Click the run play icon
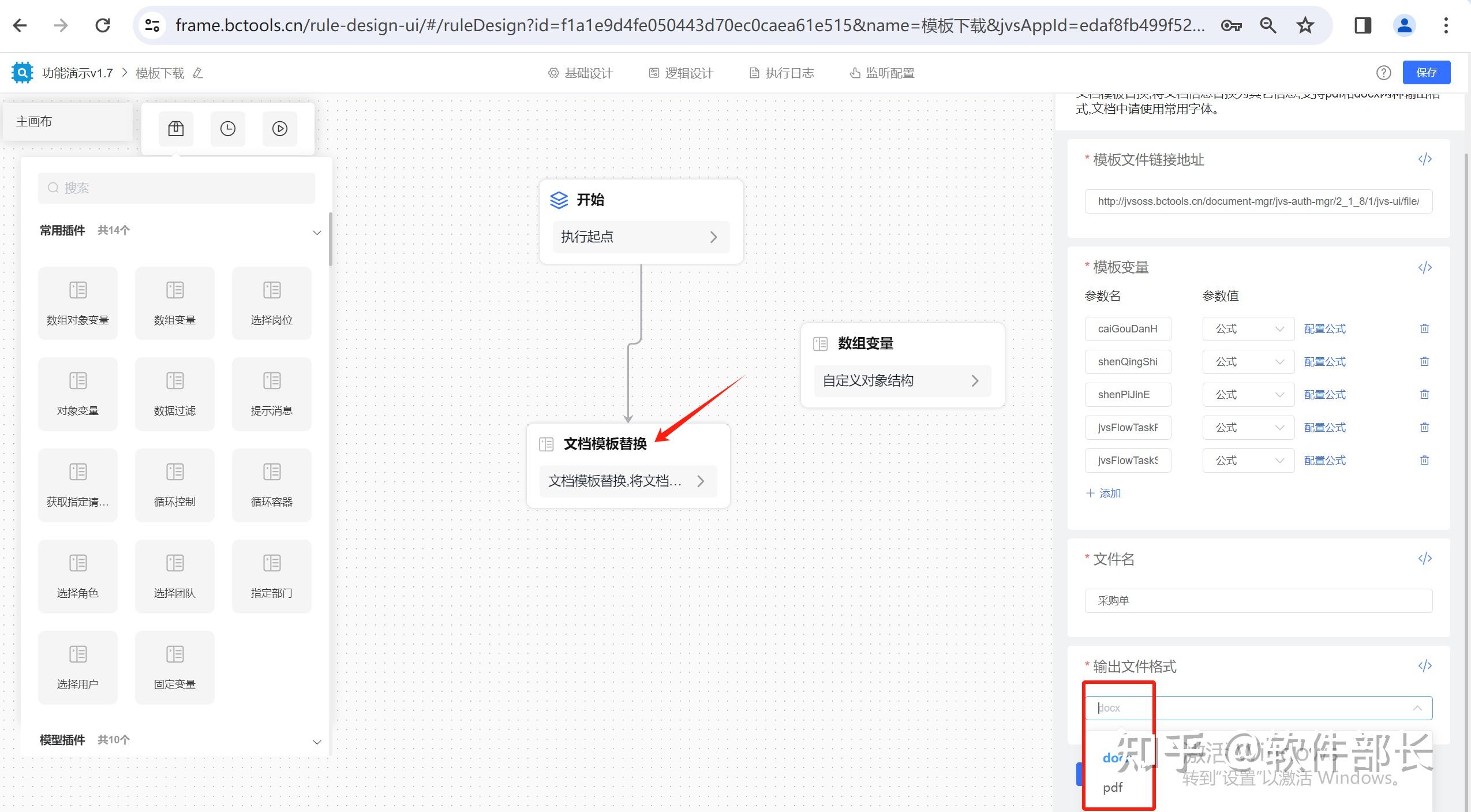The image size is (1471, 812). [x=280, y=128]
